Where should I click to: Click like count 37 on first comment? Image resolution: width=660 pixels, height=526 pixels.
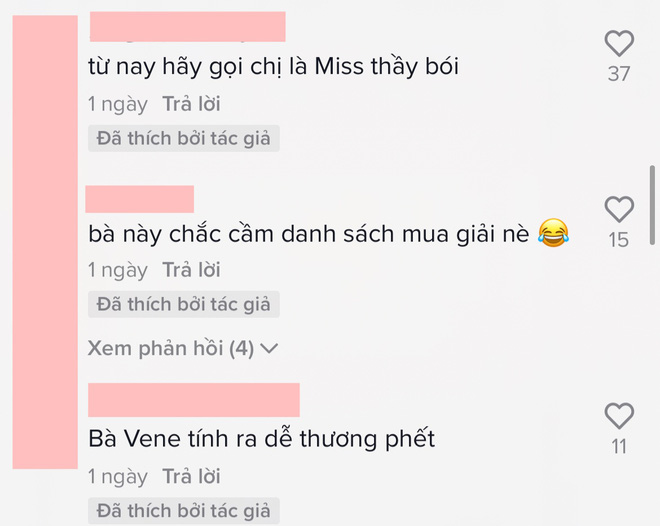619,74
